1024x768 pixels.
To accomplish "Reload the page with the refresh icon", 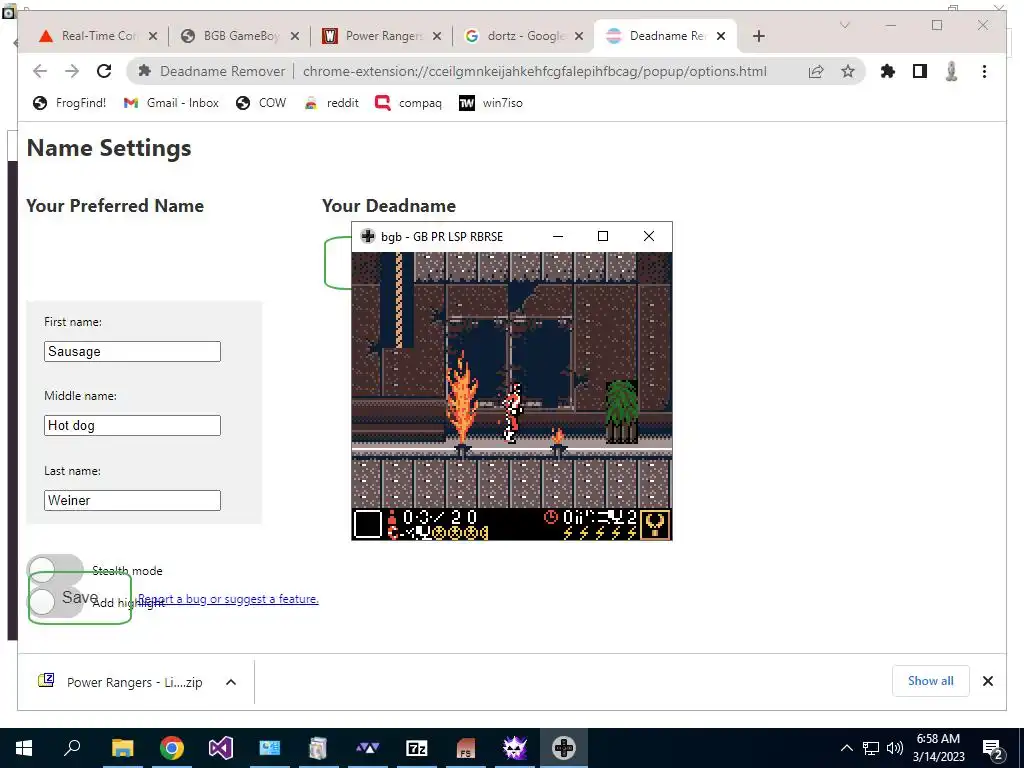I will 104,71.
